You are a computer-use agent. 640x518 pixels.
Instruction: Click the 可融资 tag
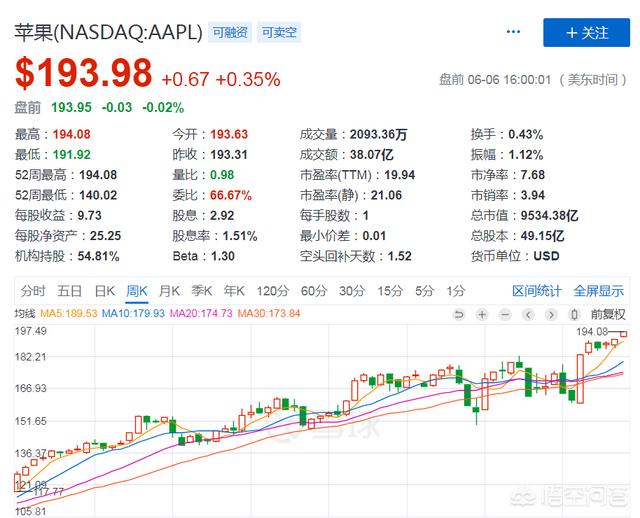click(230, 32)
